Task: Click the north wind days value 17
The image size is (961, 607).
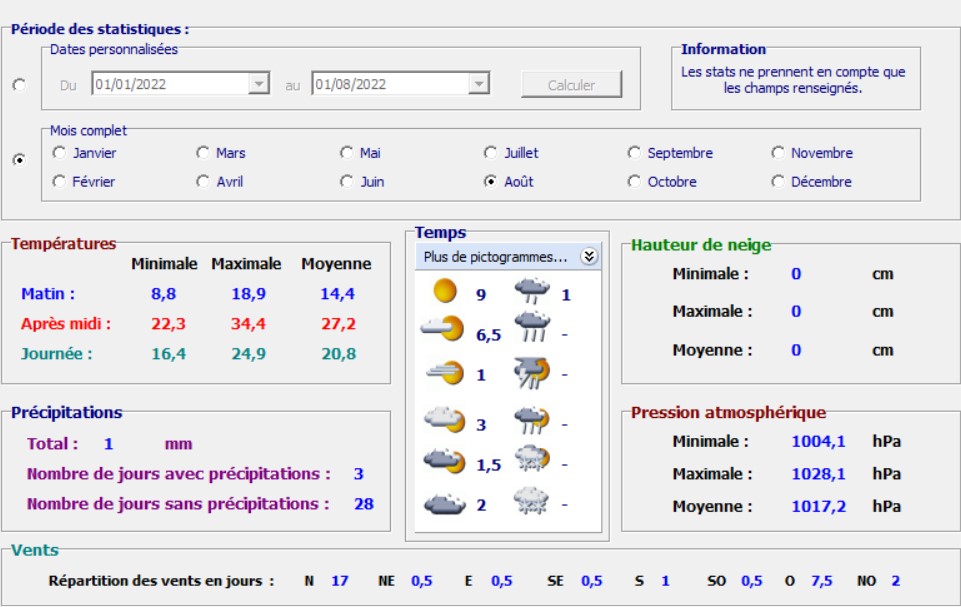Action: click(340, 581)
